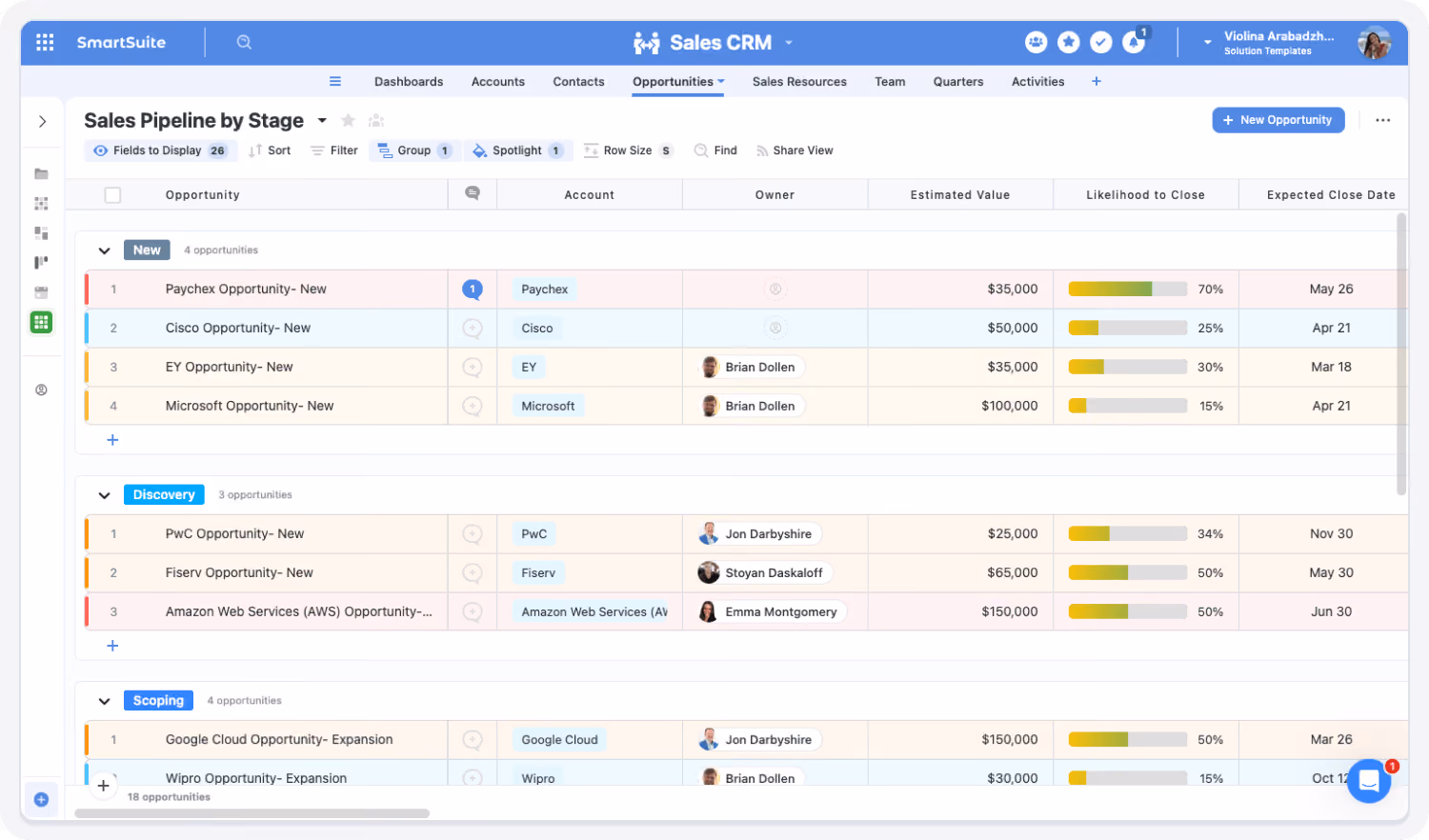
Task: Open the SmartSuite apps grid icon
Action: pos(45,42)
